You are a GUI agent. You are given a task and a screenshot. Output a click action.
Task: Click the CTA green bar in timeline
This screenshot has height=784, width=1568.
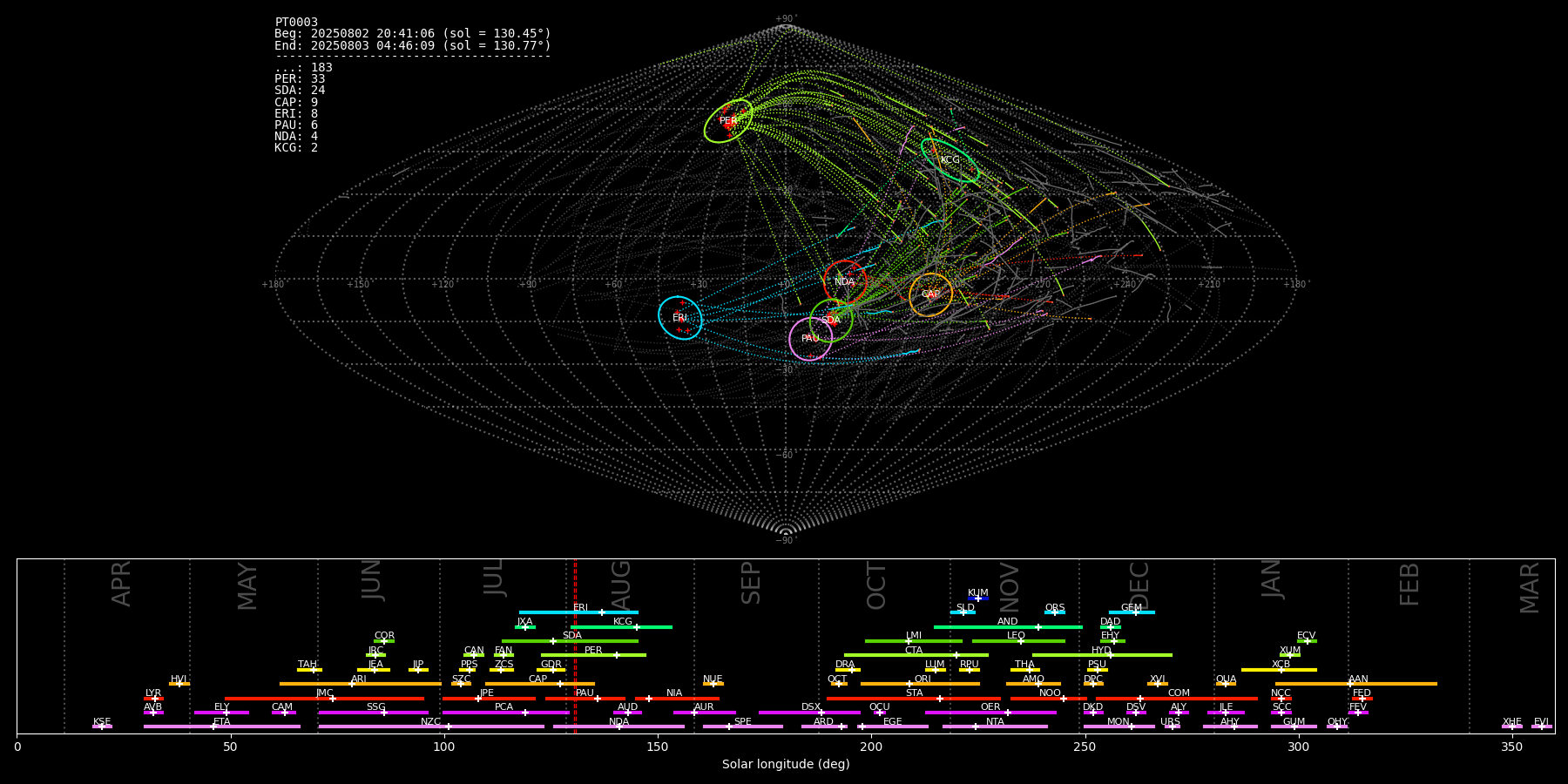click(916, 655)
